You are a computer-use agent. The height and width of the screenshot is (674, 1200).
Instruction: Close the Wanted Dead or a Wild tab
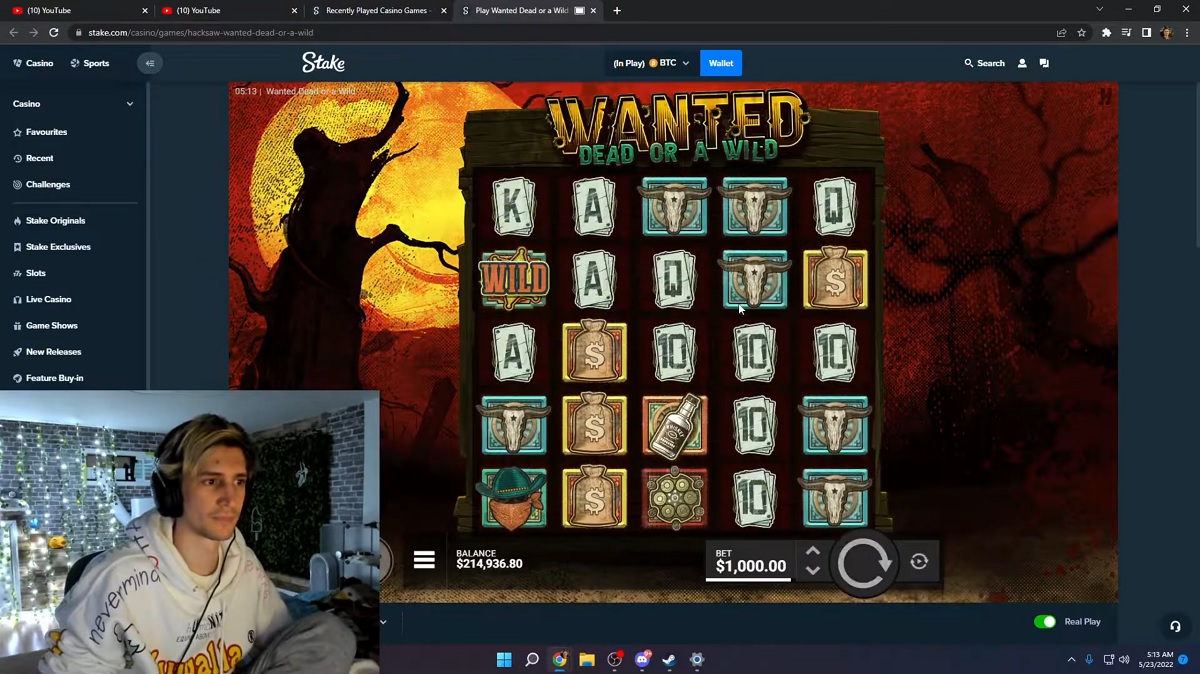[594, 10]
